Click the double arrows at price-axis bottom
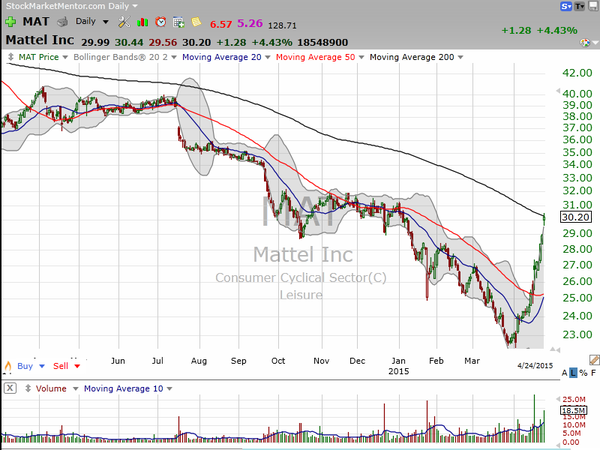600x450 pixels. [x=555, y=349]
